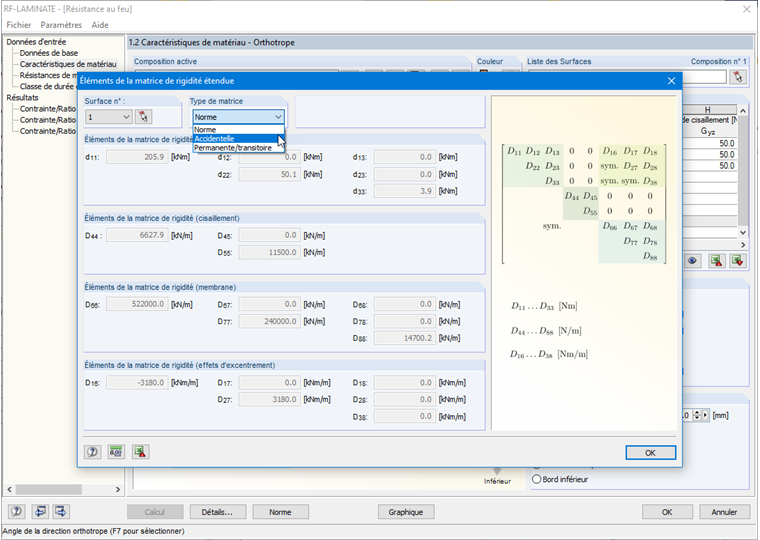Click the D55 field showing 11500.0
This screenshot has height=540, width=760.
(269, 252)
